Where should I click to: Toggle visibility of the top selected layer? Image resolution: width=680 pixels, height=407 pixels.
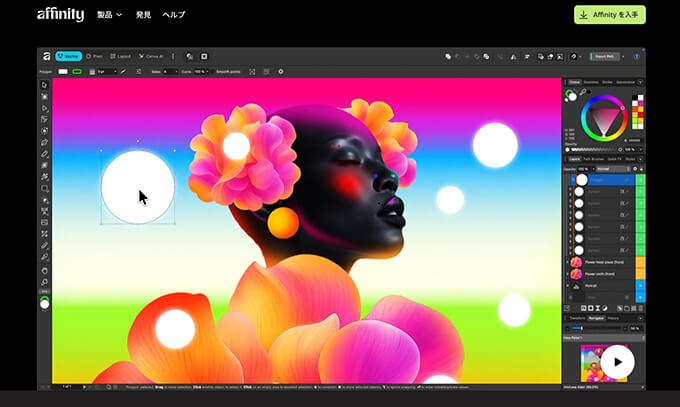(x=638, y=180)
